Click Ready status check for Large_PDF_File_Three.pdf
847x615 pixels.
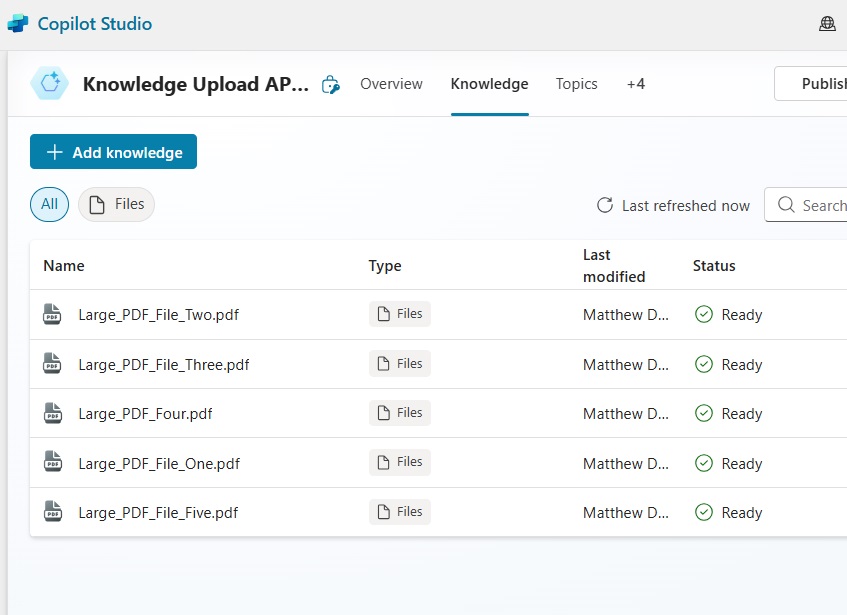click(703, 364)
